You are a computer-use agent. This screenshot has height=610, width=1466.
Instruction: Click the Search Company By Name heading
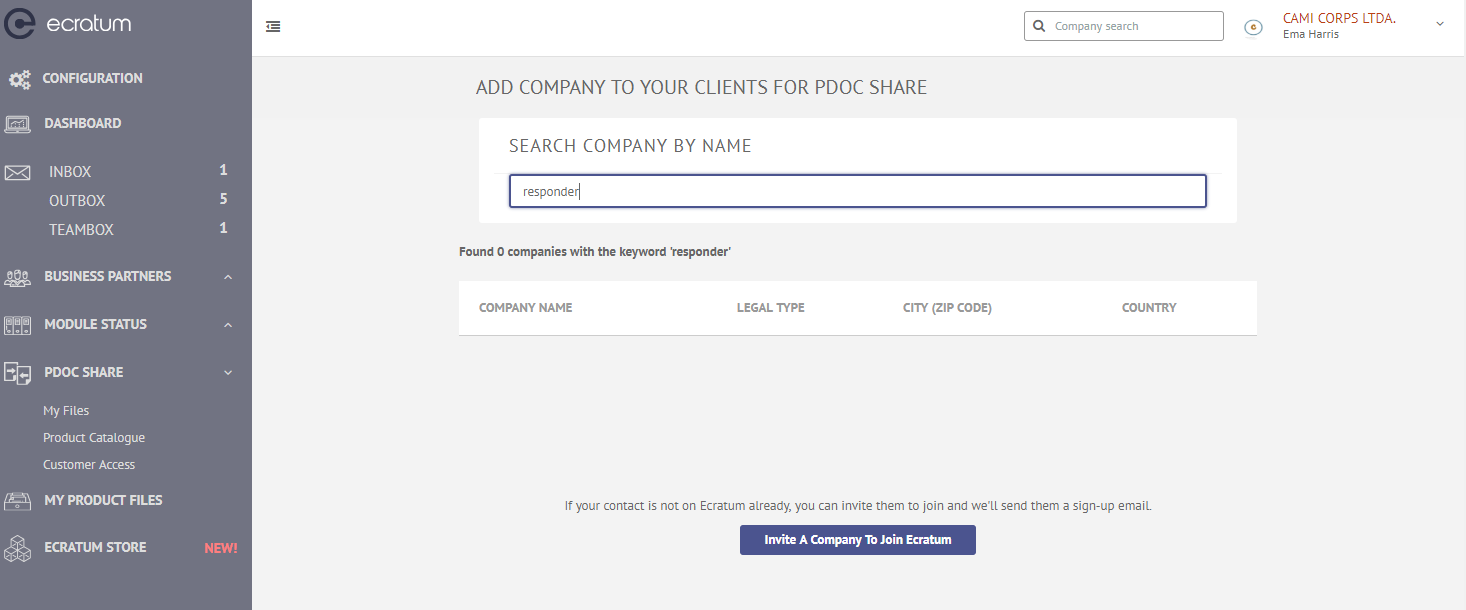pos(630,146)
